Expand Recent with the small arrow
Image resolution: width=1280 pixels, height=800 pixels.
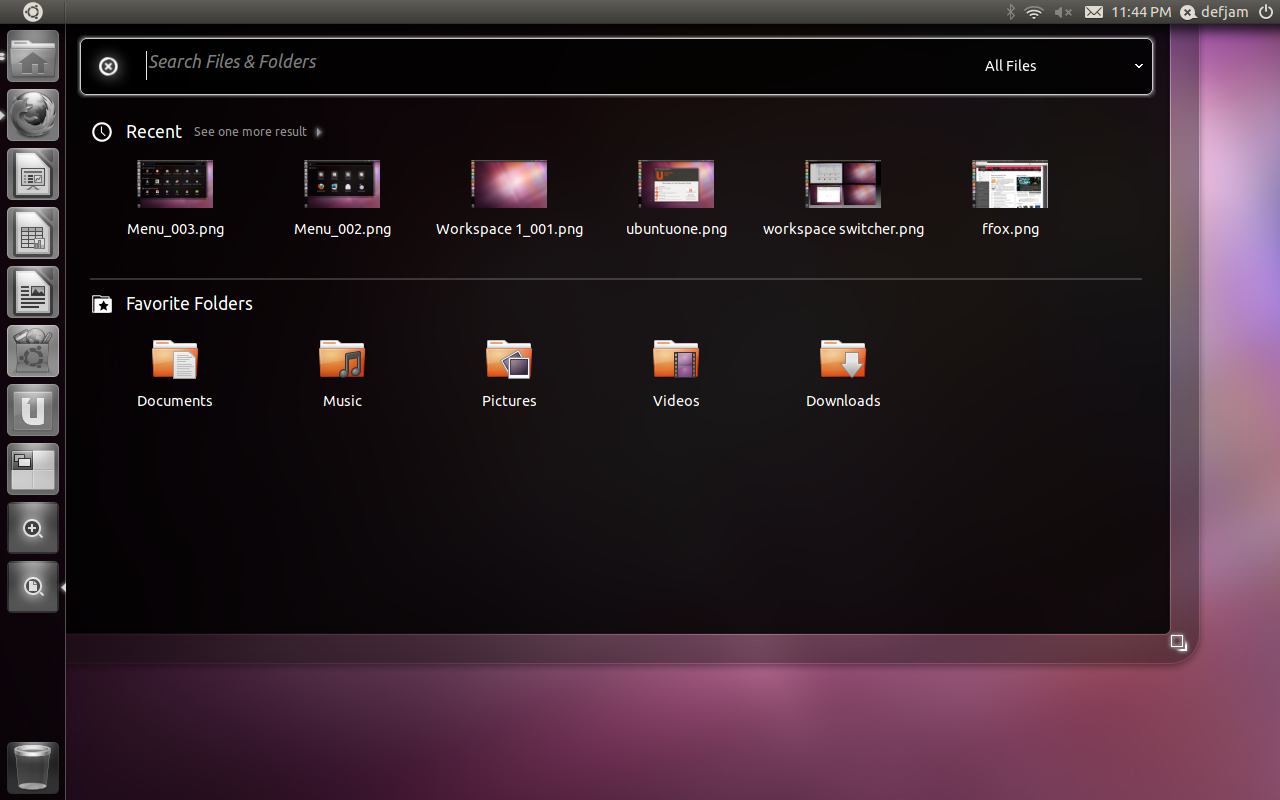tap(318, 132)
